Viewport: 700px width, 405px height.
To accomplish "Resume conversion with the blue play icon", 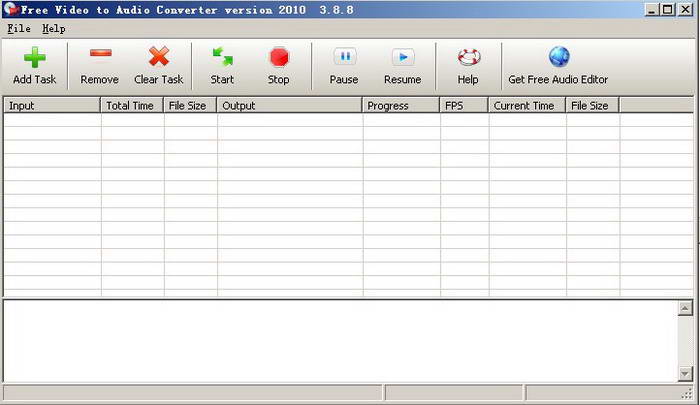I will tap(403, 57).
